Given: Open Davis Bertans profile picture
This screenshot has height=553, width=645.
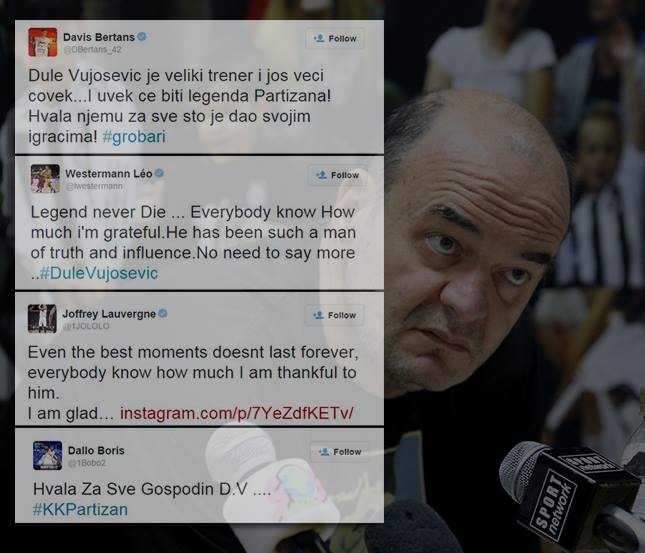Looking at the screenshot, I should coord(43,42).
